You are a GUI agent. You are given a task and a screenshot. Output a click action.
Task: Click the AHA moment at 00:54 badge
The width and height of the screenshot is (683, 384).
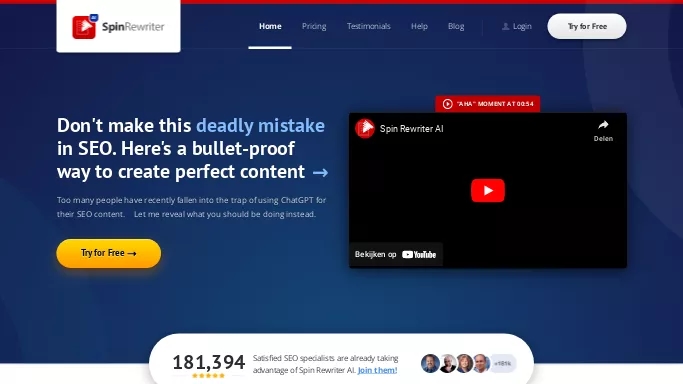(x=487, y=104)
